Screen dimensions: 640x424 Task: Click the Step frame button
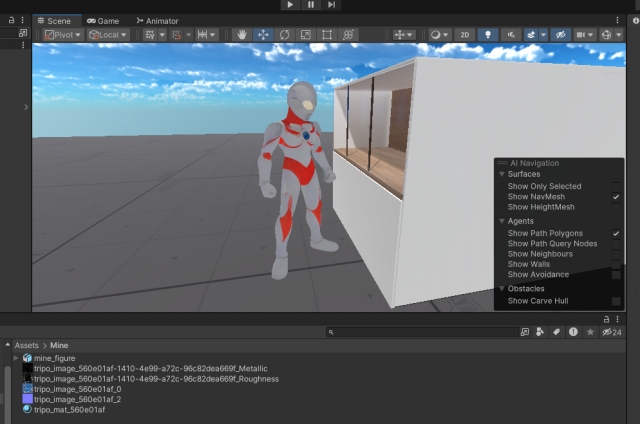point(331,4)
